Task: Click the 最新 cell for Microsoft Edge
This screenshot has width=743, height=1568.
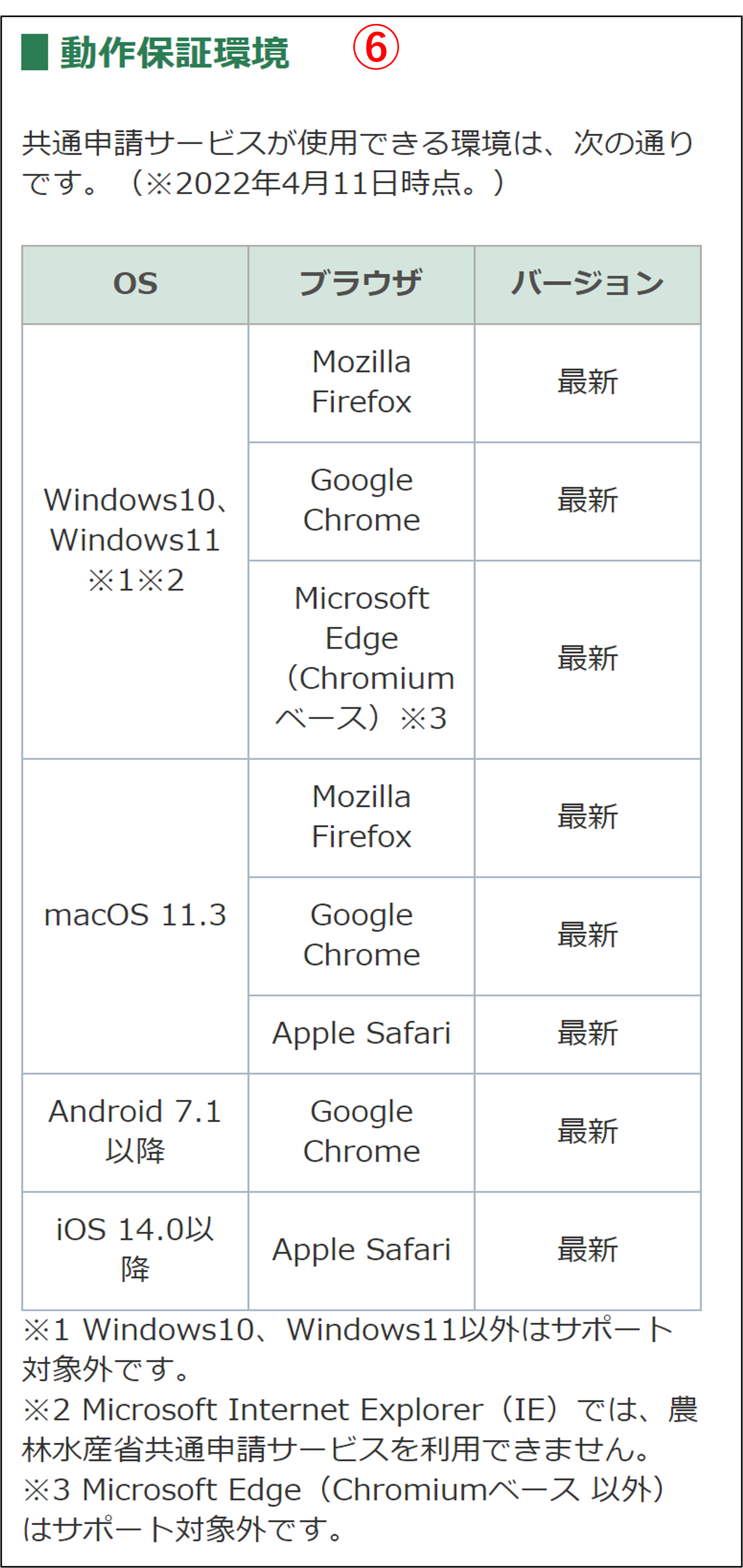Action: [x=587, y=659]
